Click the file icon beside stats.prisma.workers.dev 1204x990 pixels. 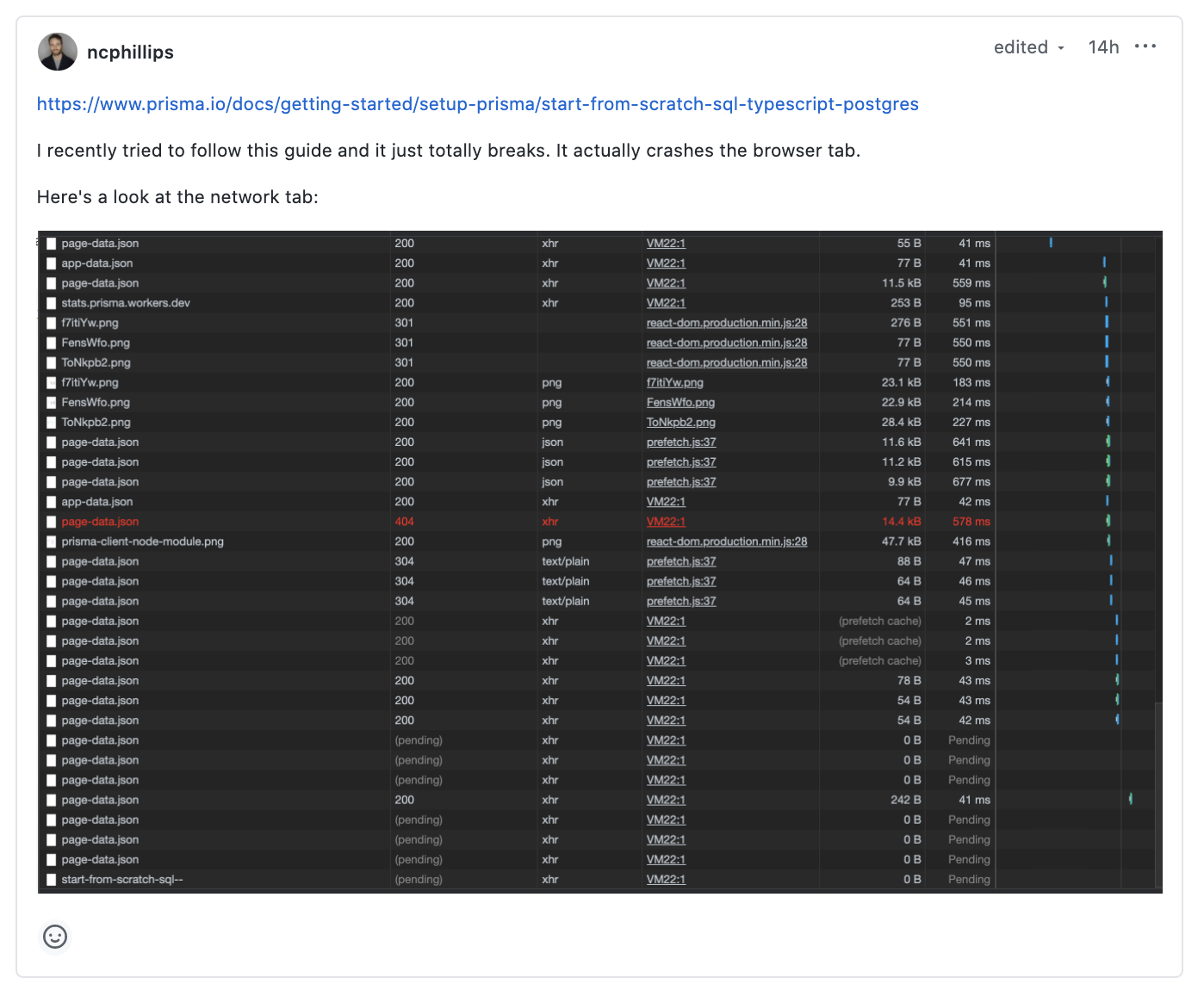(x=52, y=303)
